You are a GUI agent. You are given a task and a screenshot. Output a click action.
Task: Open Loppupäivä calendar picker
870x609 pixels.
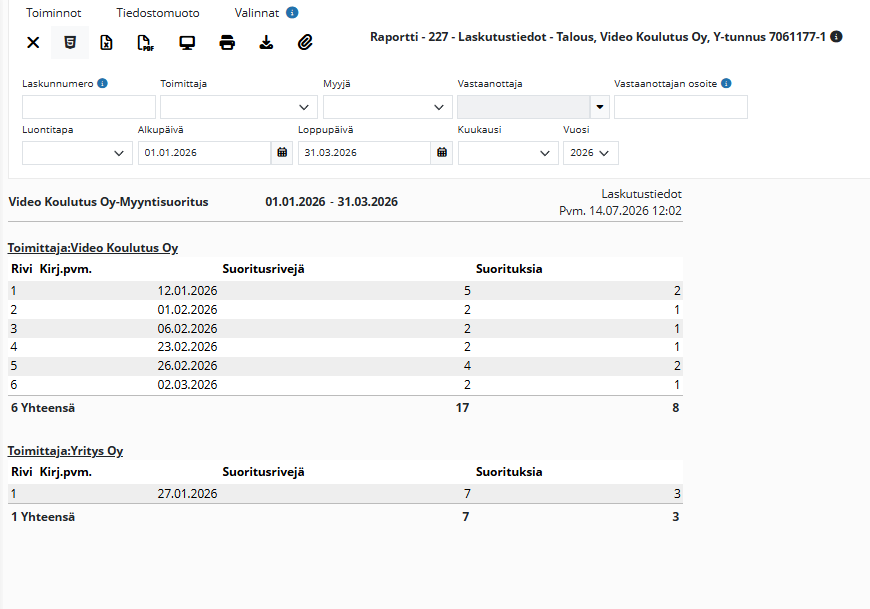pyautogui.click(x=442, y=153)
